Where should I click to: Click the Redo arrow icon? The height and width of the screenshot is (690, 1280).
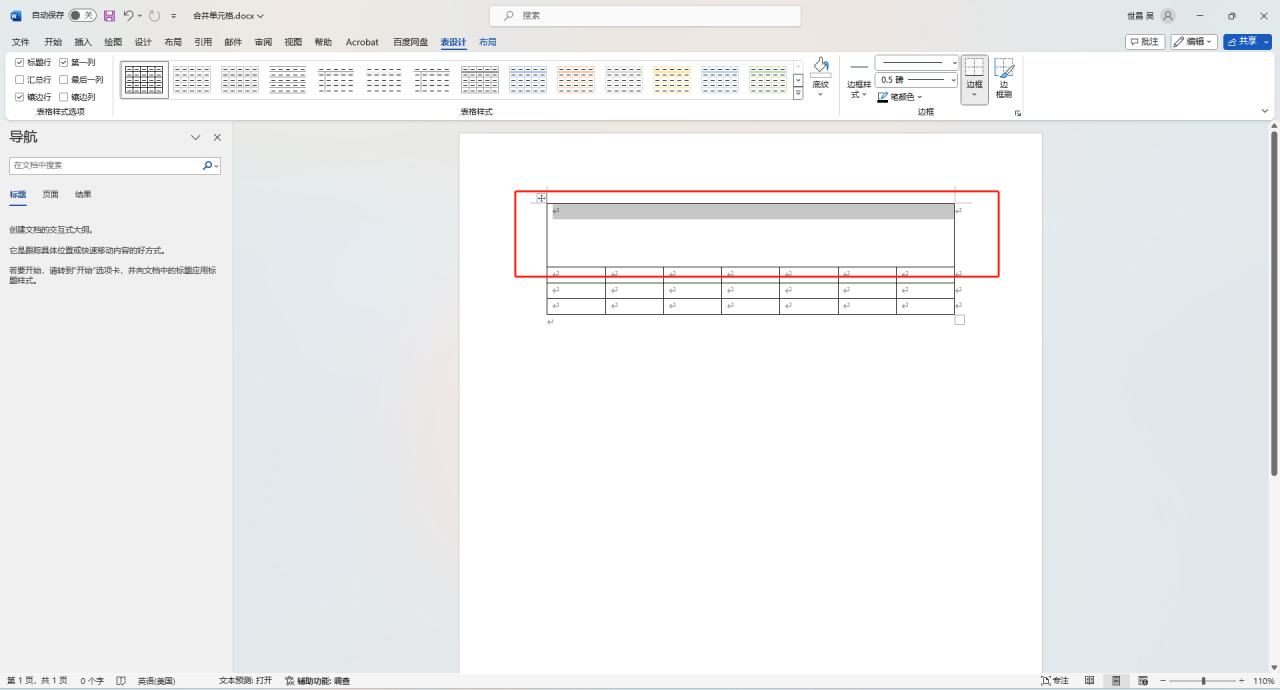(154, 16)
